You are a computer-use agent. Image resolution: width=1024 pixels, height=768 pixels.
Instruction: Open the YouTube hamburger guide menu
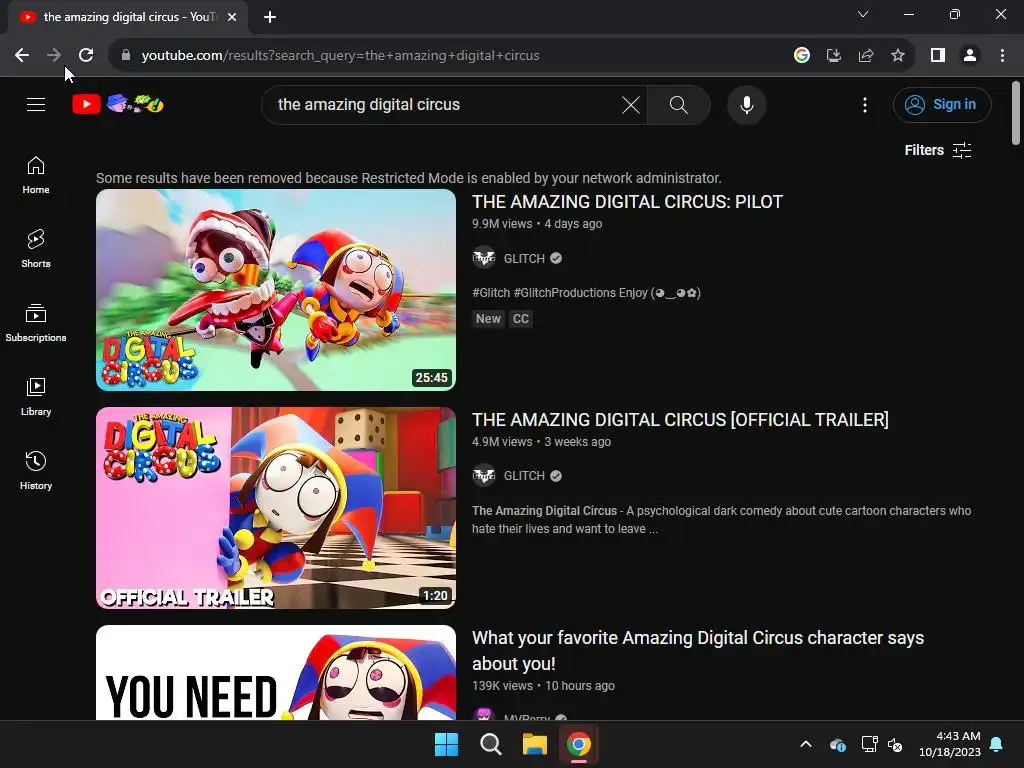pyautogui.click(x=36, y=104)
